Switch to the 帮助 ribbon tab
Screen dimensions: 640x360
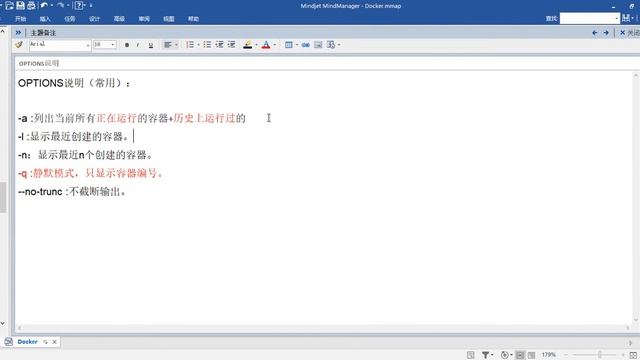tap(193, 19)
